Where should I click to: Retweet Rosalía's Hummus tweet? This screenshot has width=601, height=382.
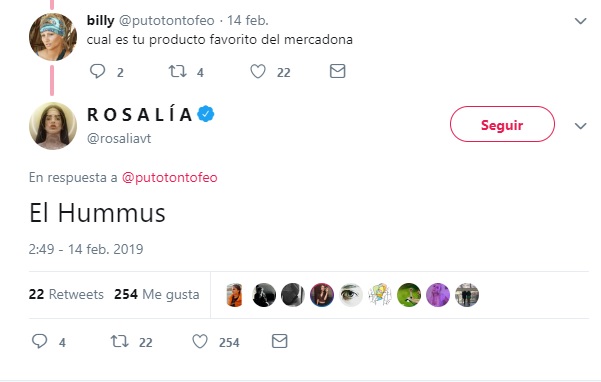[120, 341]
